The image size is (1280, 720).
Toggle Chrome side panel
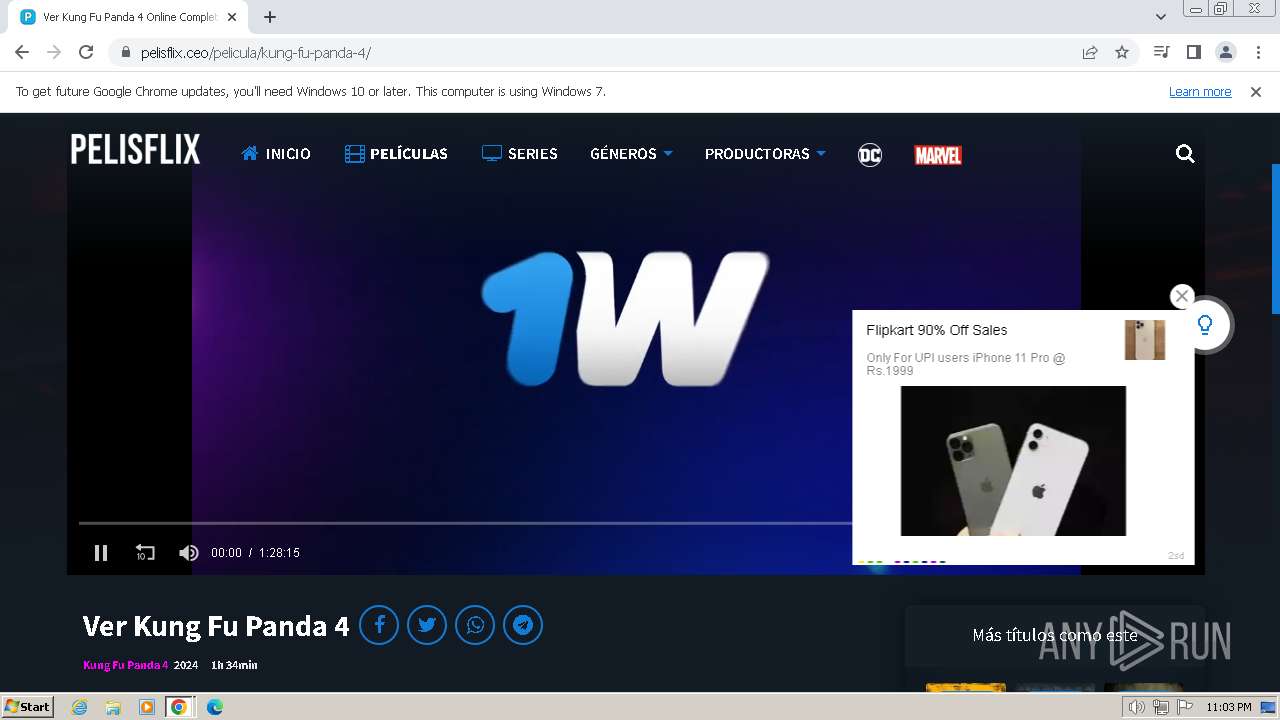pyautogui.click(x=1193, y=53)
